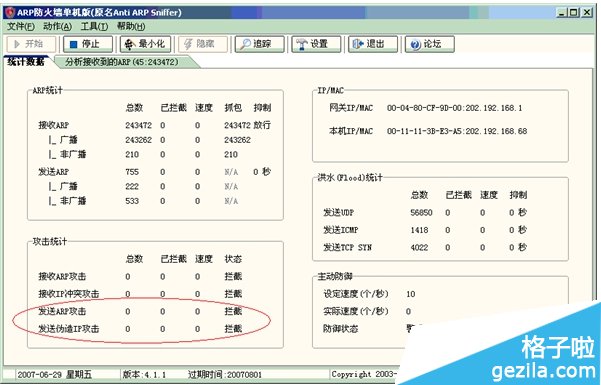Image resolution: width=601 pixels, height=385 pixels.
Task: Switch to the 分析接收到的ARP tab
Action: [x=122, y=62]
